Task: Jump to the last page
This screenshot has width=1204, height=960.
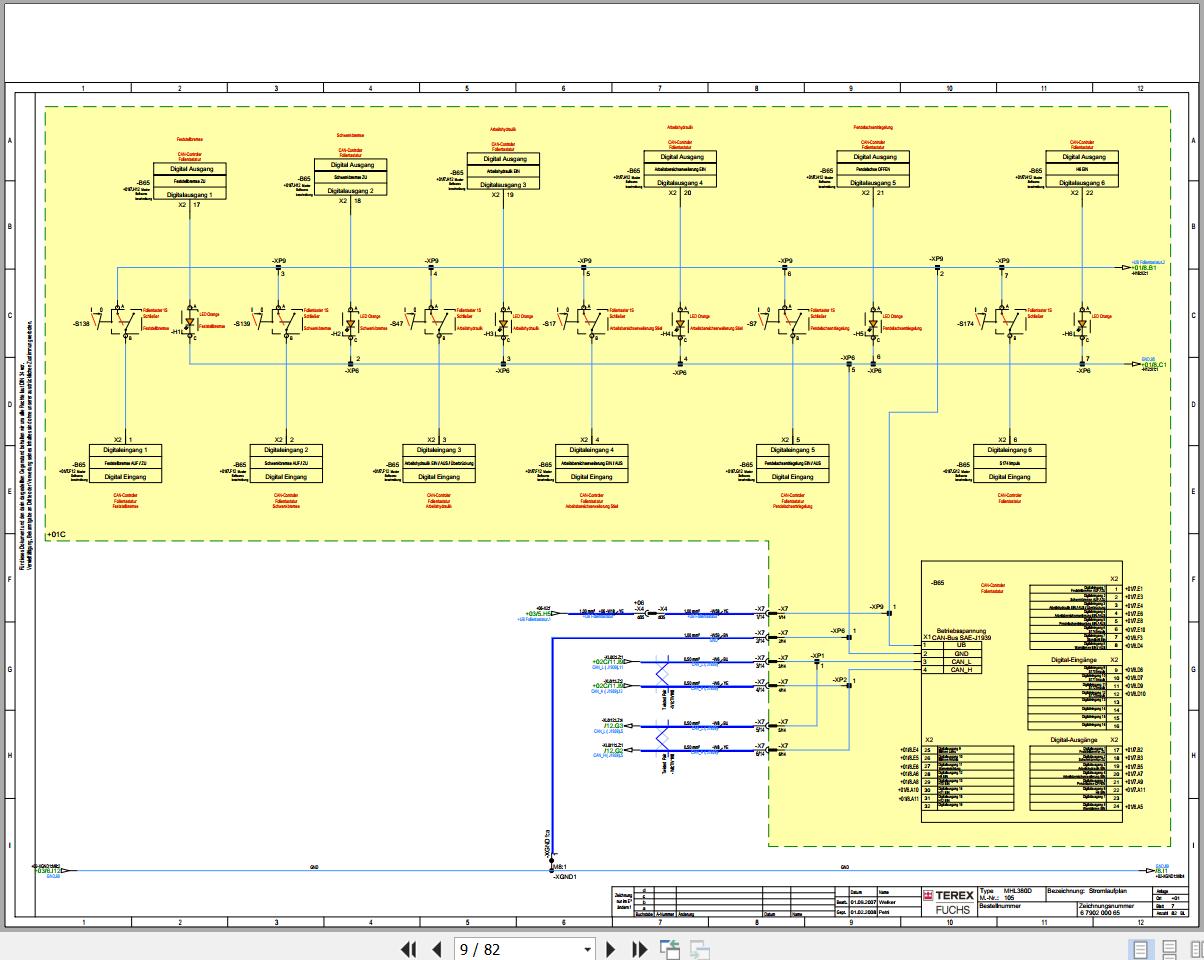Action: coord(640,949)
